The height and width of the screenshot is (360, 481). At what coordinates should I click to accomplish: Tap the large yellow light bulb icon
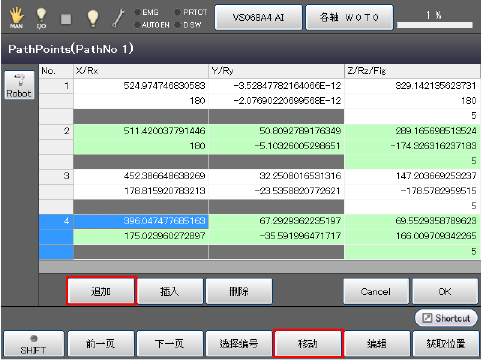point(93,18)
